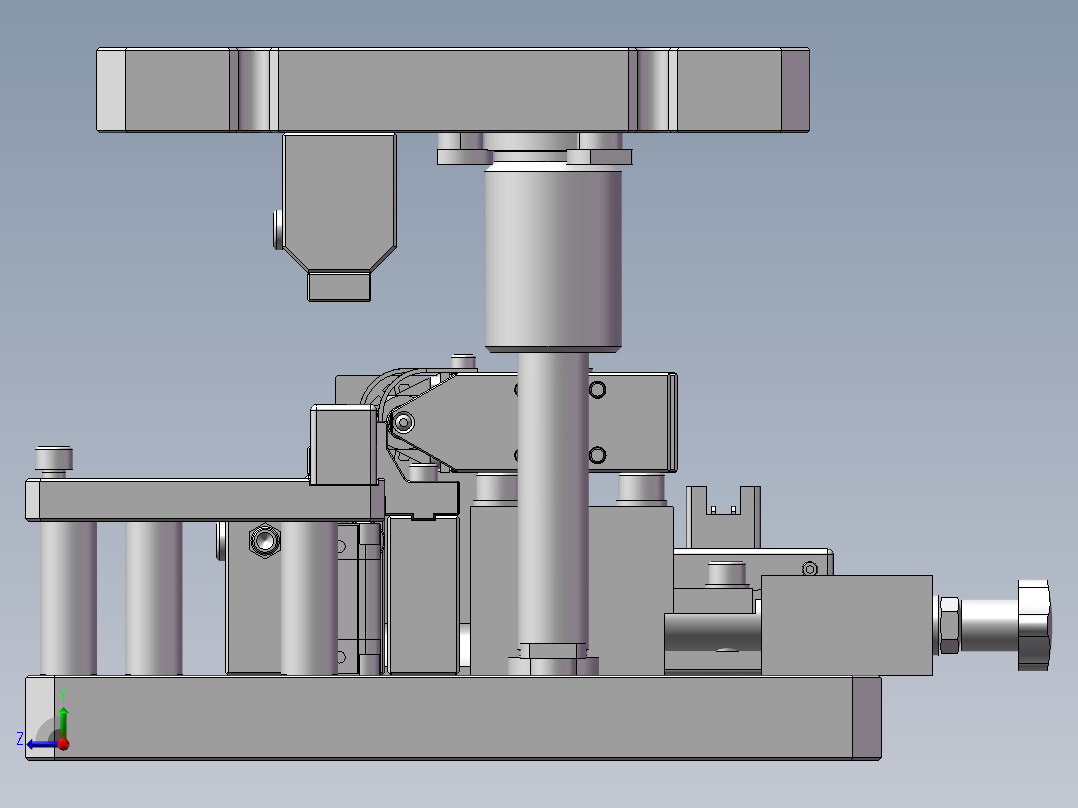Select the lower right hole on the clamp plate

point(597,455)
